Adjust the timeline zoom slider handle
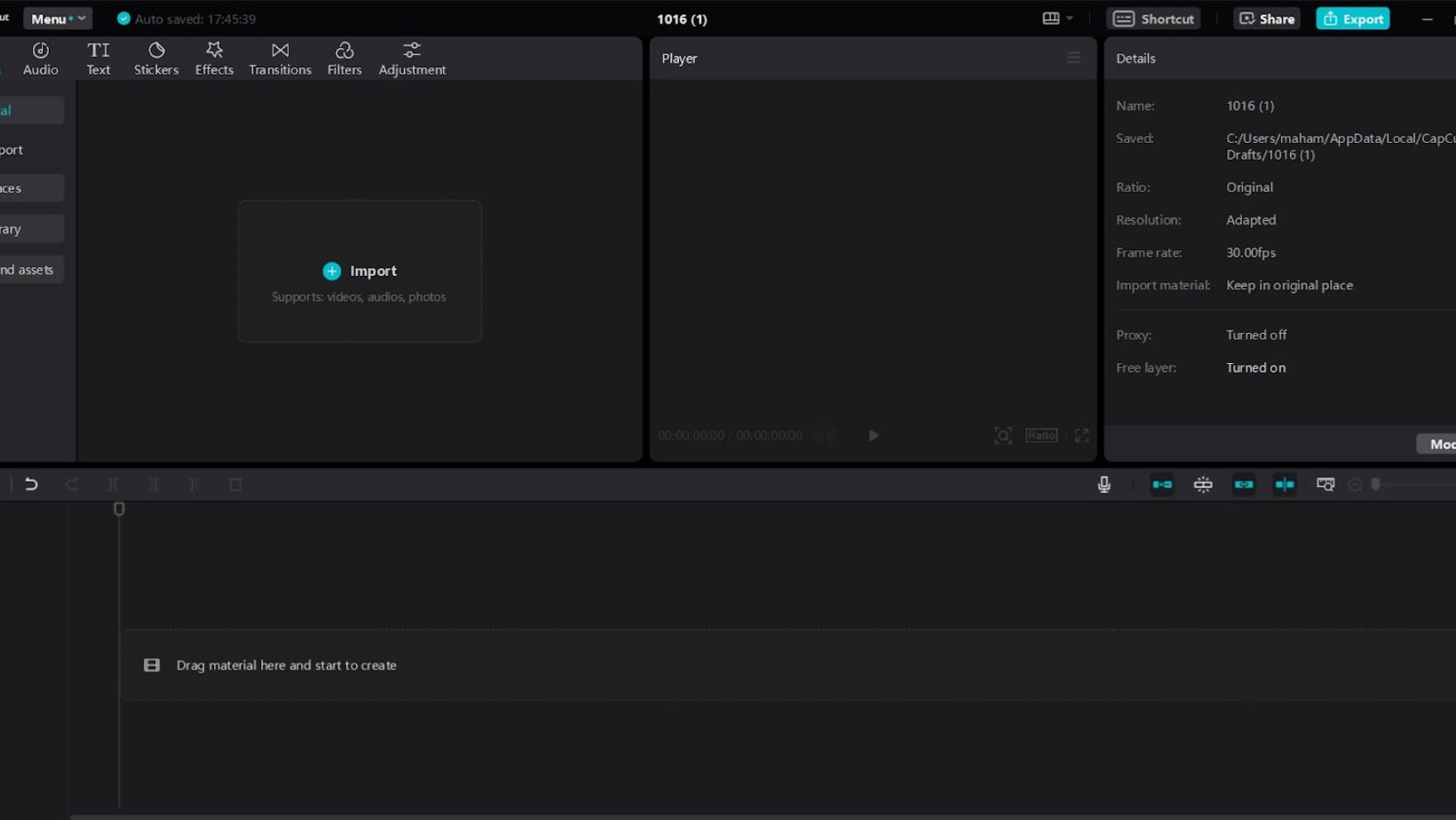 click(x=1376, y=485)
